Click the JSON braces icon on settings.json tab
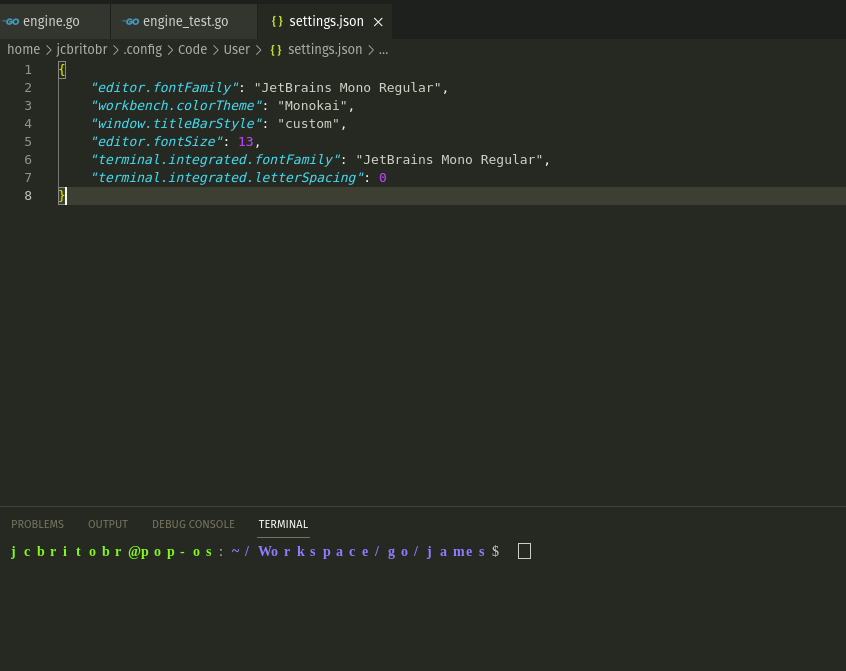Viewport: 846px width, 671px height. [275, 20]
